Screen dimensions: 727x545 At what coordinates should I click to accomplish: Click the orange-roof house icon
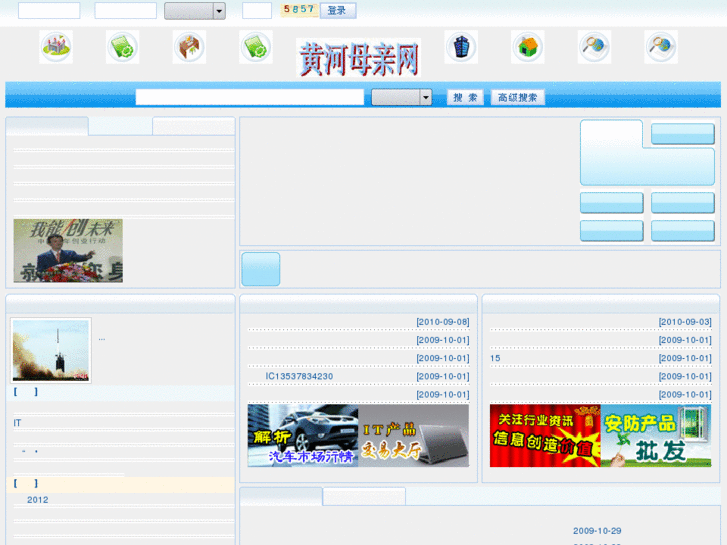[528, 47]
